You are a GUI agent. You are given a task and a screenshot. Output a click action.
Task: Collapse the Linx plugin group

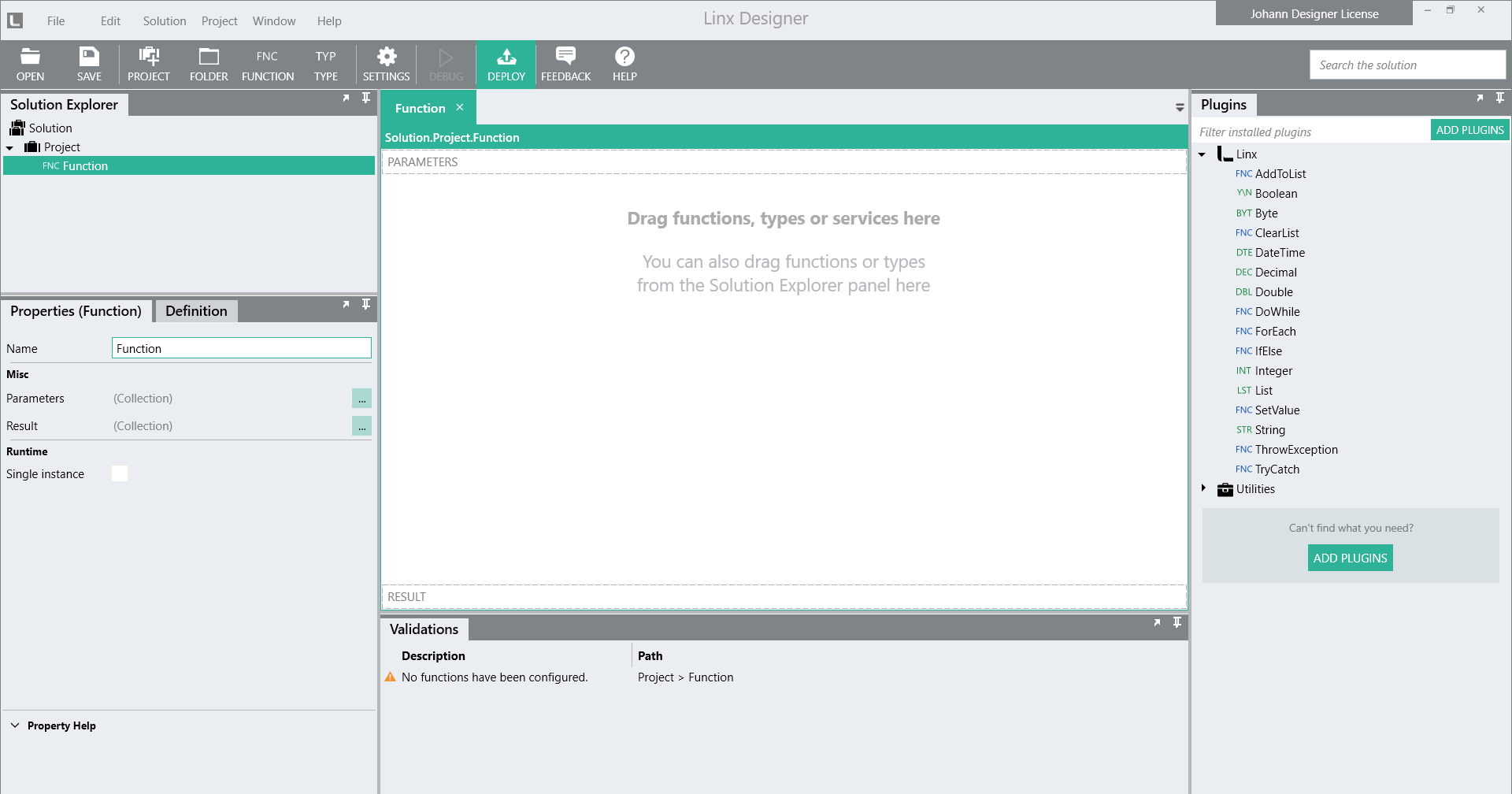[x=1203, y=154]
